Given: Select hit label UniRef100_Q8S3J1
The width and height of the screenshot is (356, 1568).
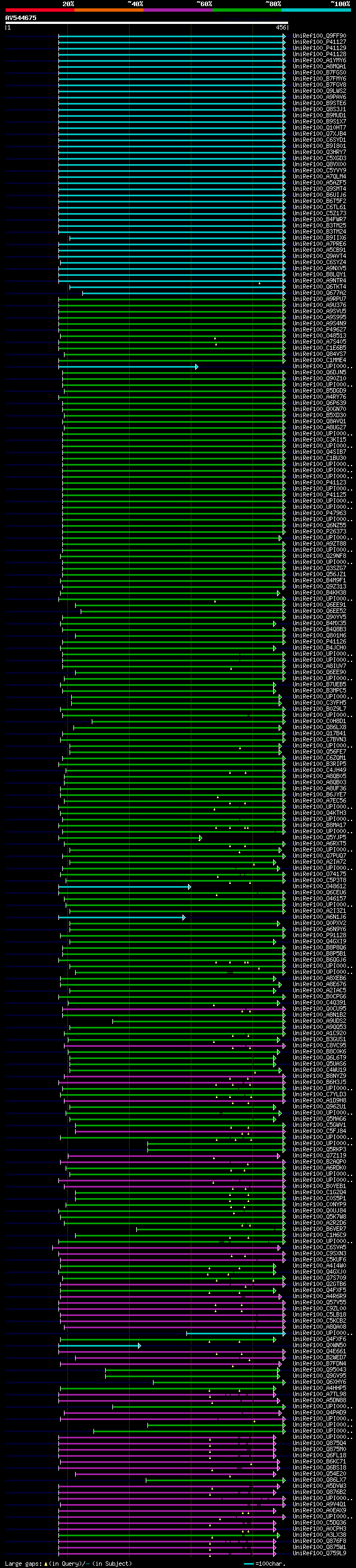Looking at the screenshot, I should click(319, 109).
